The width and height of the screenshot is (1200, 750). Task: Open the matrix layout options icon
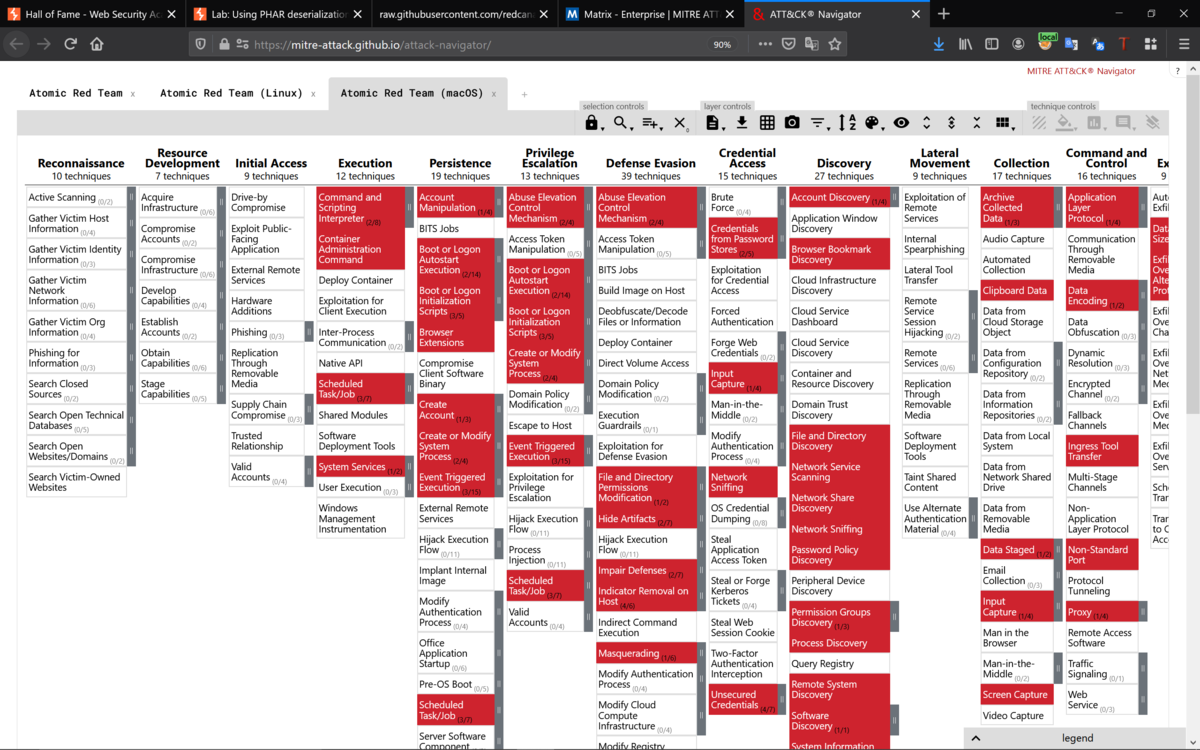tap(1003, 123)
